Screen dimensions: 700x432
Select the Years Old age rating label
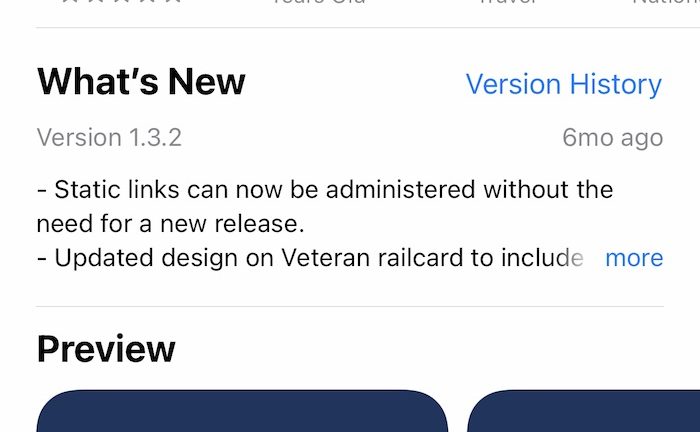pyautogui.click(x=319, y=2)
